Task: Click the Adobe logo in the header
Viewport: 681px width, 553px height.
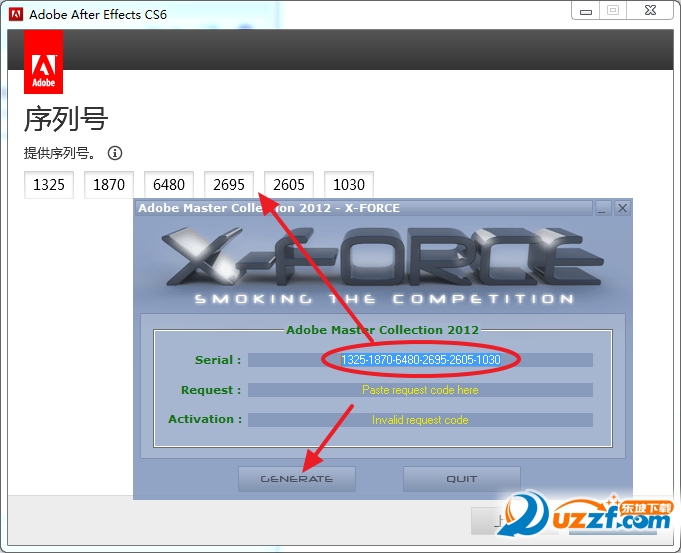Action: click(x=43, y=61)
